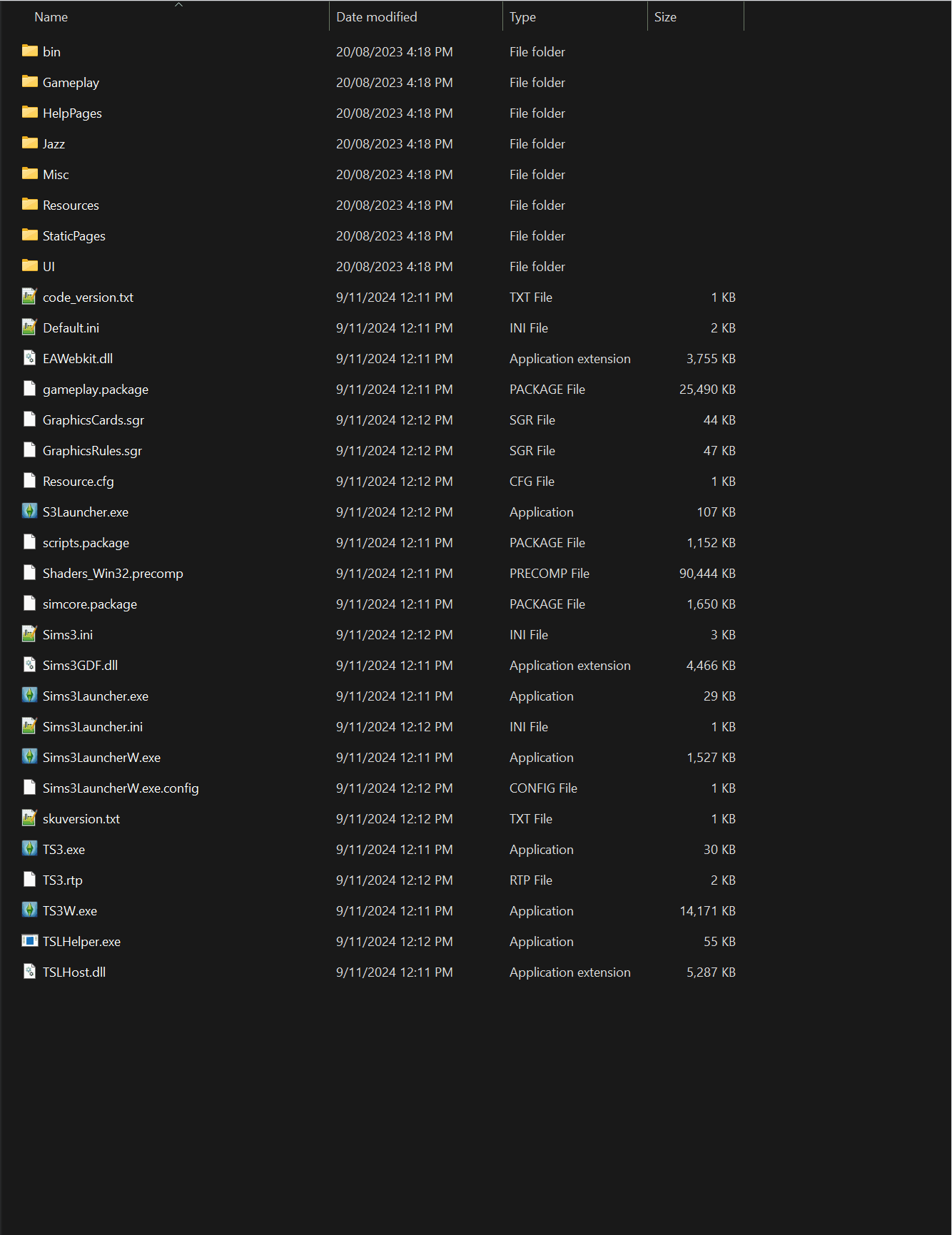Select the CFG File type cell
Viewport: 952px width, 1235px height.
click(x=532, y=482)
